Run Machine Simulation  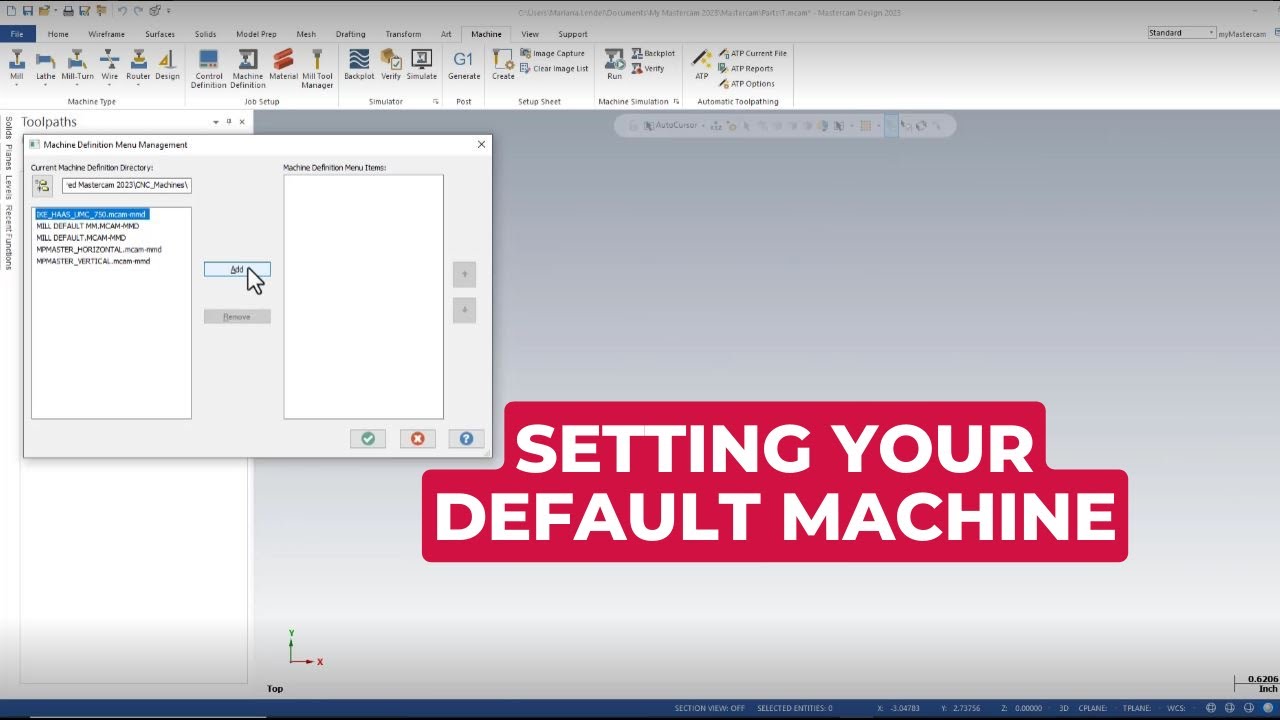[614, 64]
